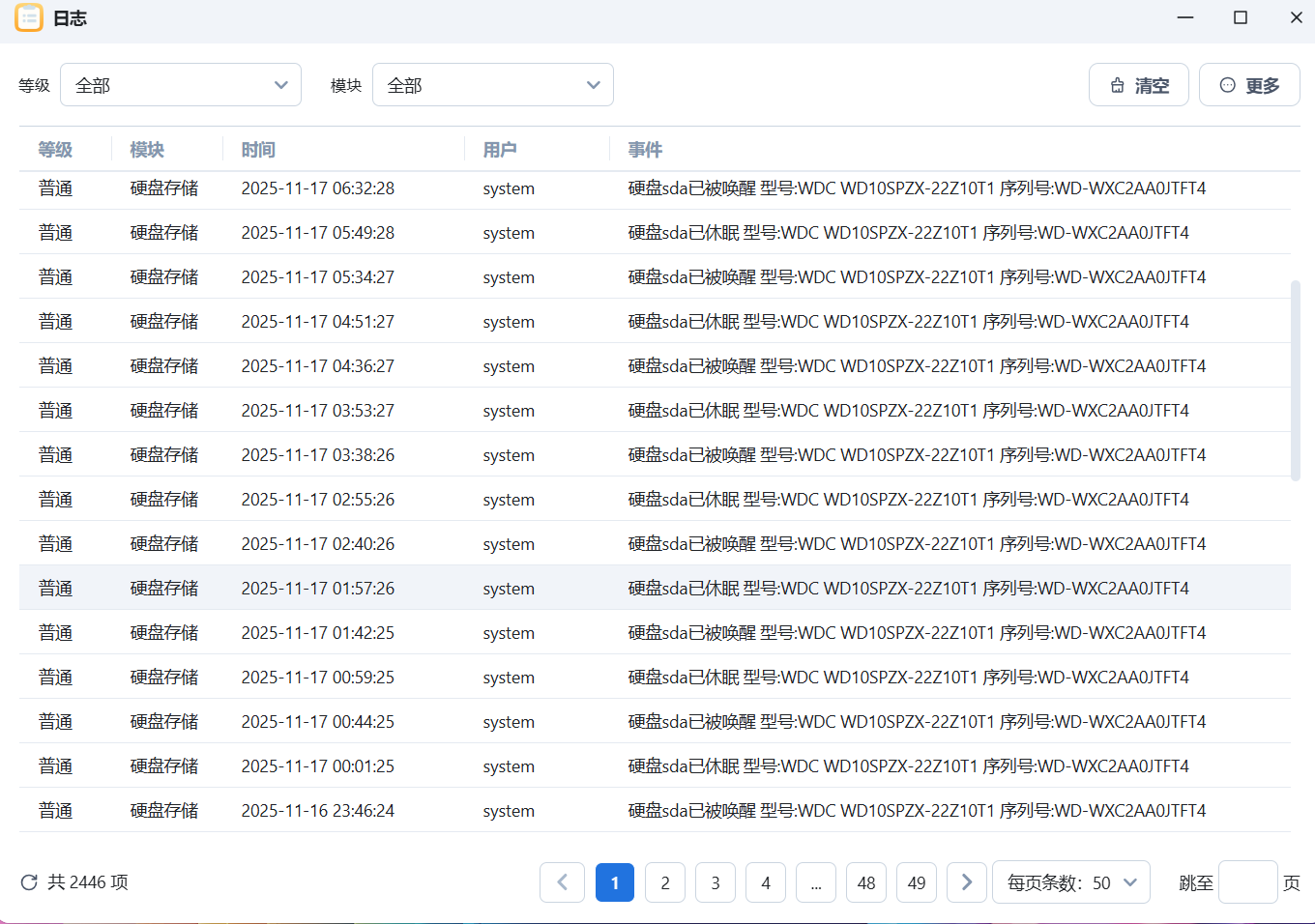The height and width of the screenshot is (924, 1315).
Task: Click the log app icon in the title bar
Action: click(x=29, y=18)
